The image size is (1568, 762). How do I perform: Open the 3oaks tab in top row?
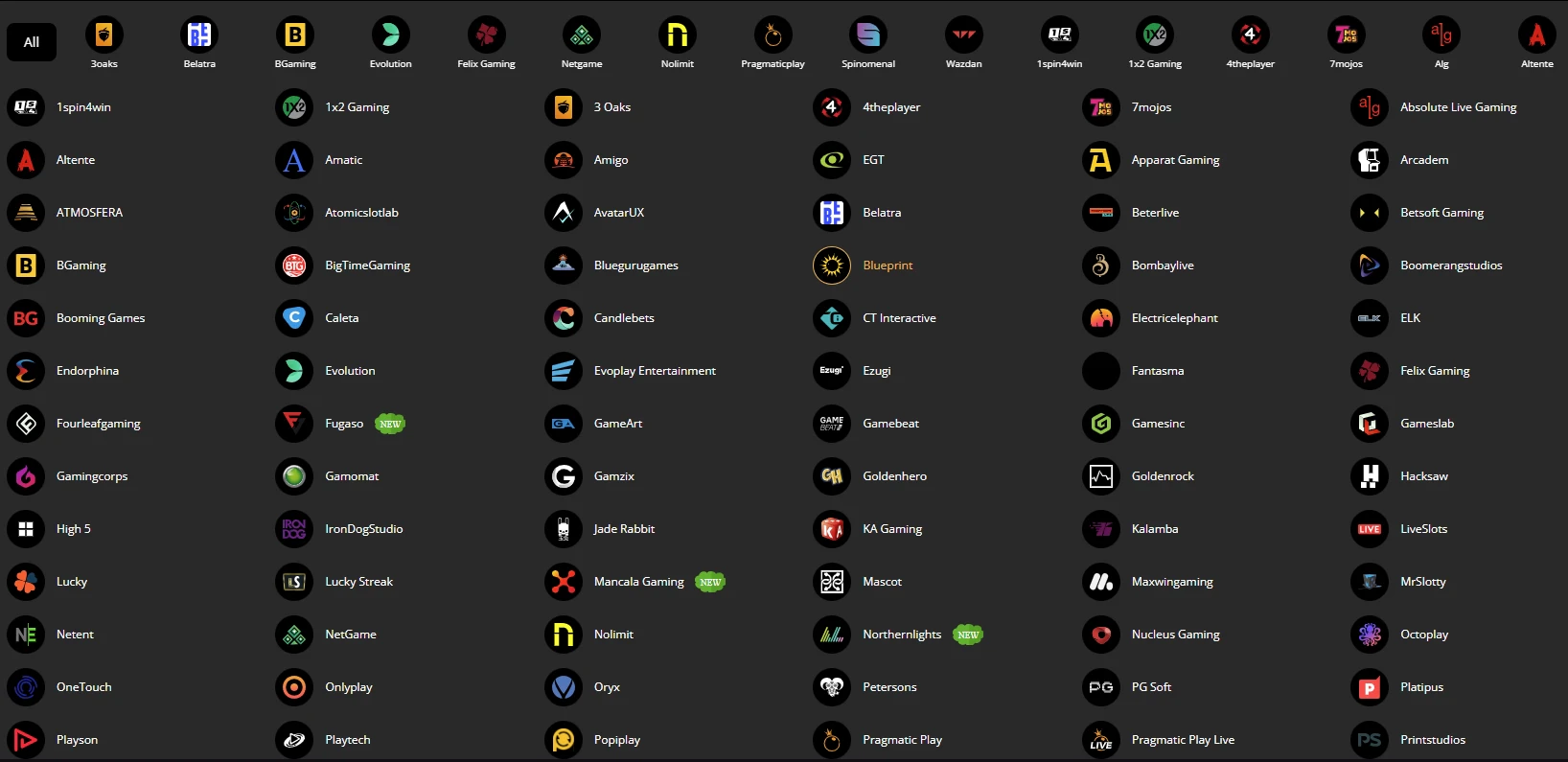[x=104, y=44]
